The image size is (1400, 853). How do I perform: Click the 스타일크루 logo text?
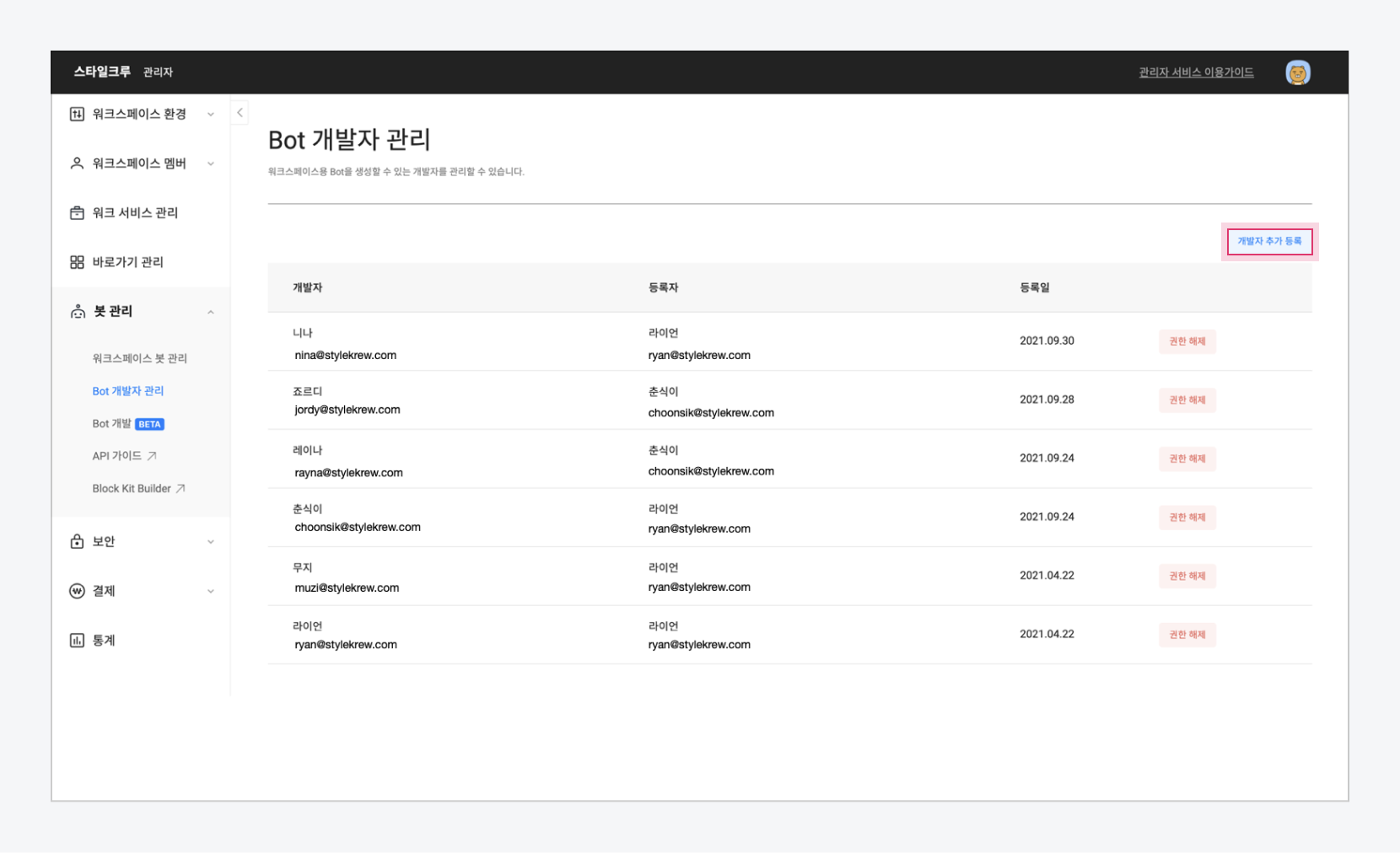(102, 72)
